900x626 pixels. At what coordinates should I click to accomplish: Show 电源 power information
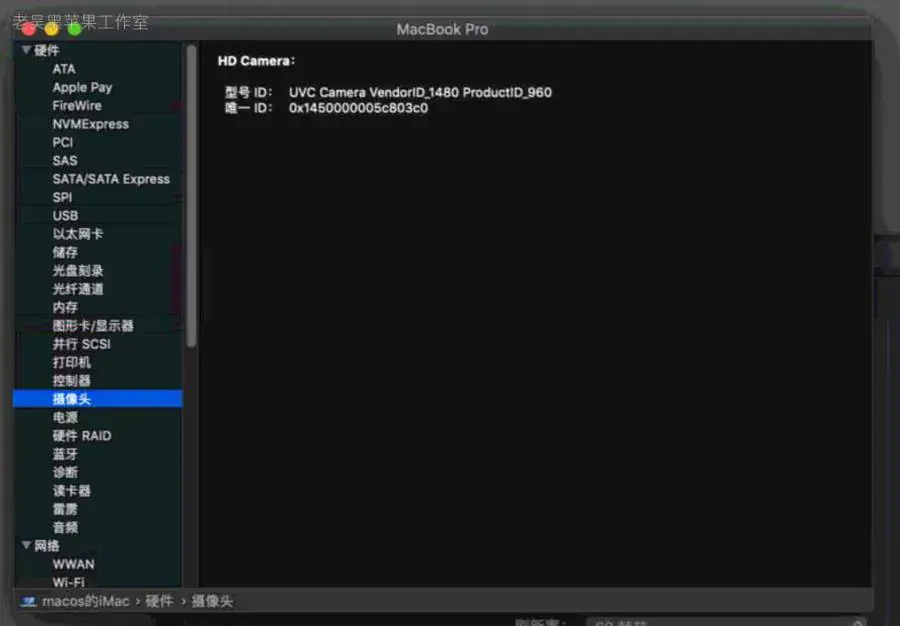pyautogui.click(x=65, y=417)
